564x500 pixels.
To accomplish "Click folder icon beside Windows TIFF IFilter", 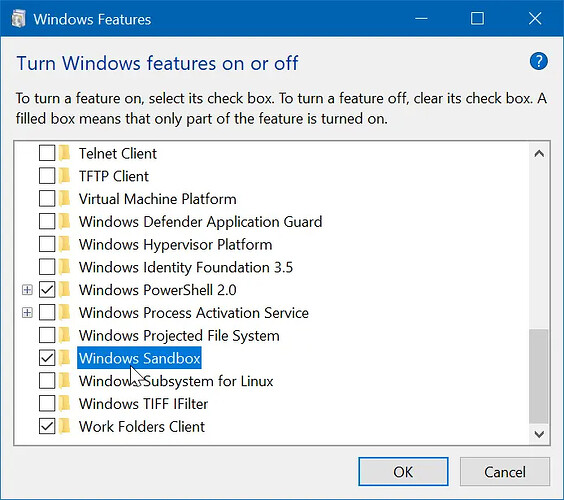I will [65, 403].
